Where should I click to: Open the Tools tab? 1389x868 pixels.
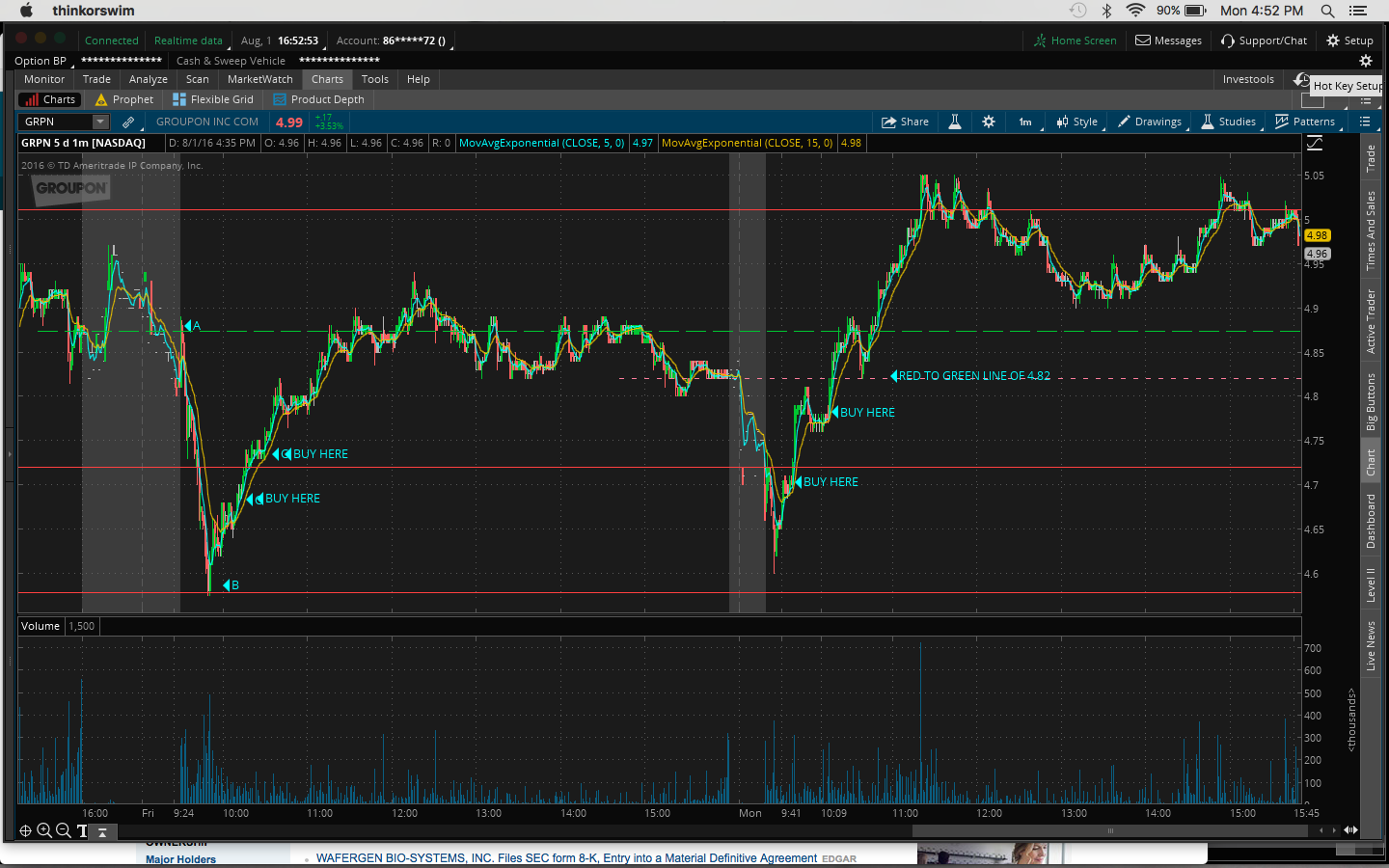[x=375, y=79]
